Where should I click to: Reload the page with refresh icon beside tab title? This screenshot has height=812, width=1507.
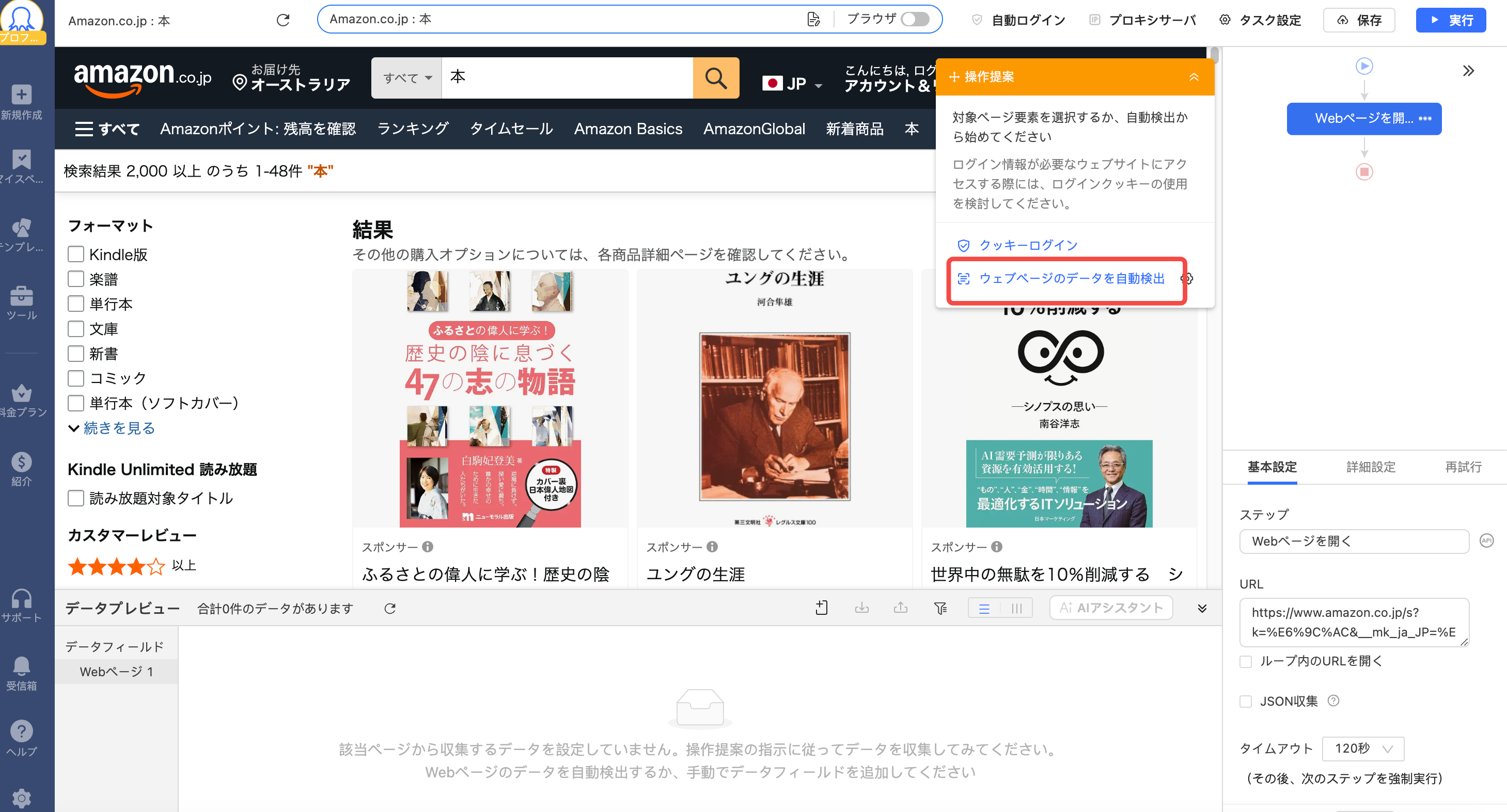point(283,21)
